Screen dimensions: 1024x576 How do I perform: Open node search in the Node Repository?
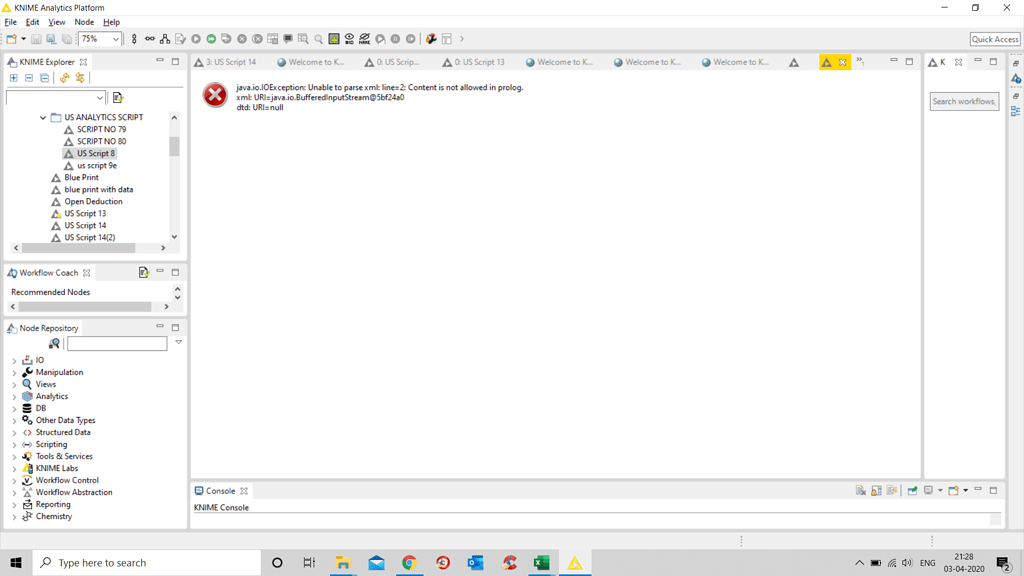click(x=55, y=343)
